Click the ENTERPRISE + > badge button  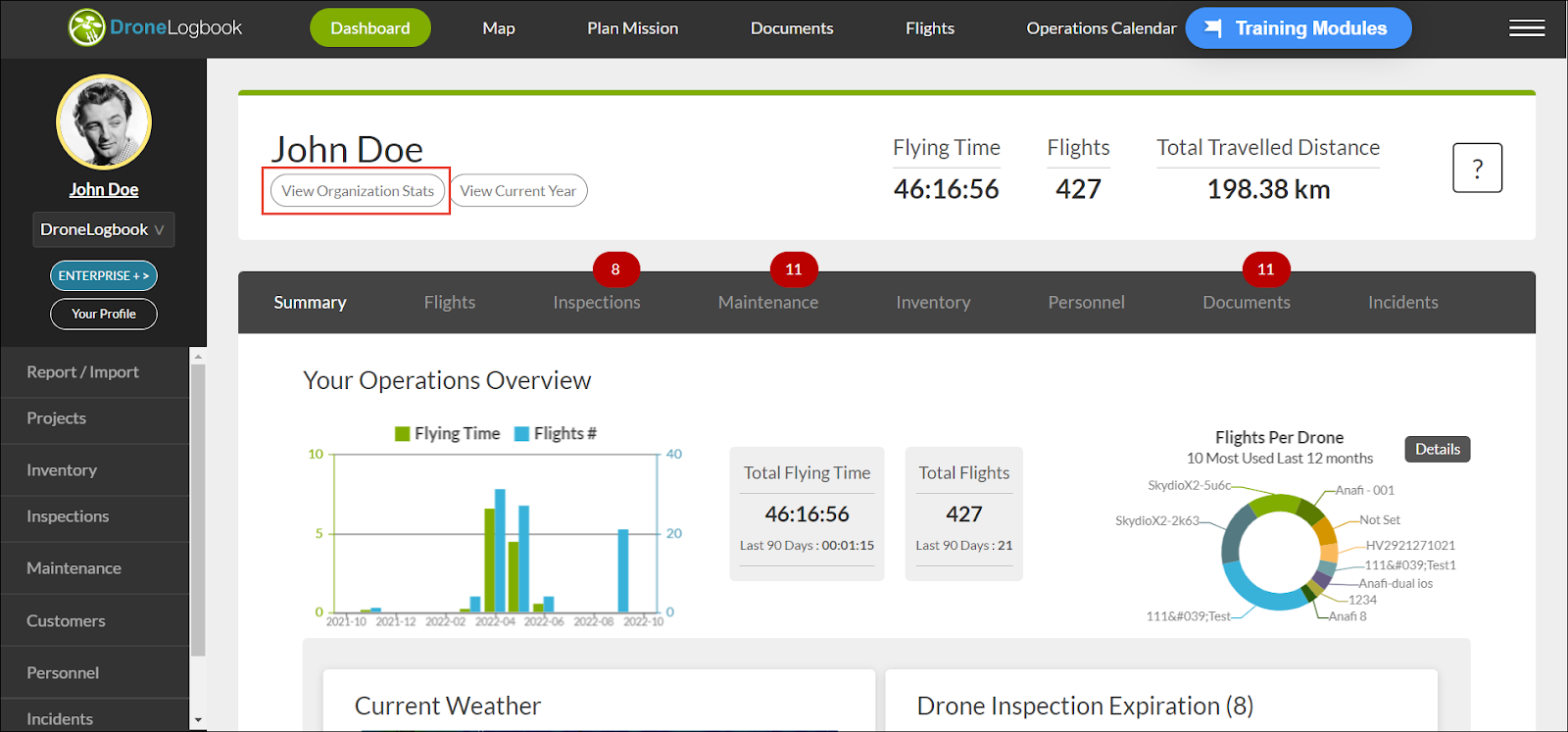(104, 275)
